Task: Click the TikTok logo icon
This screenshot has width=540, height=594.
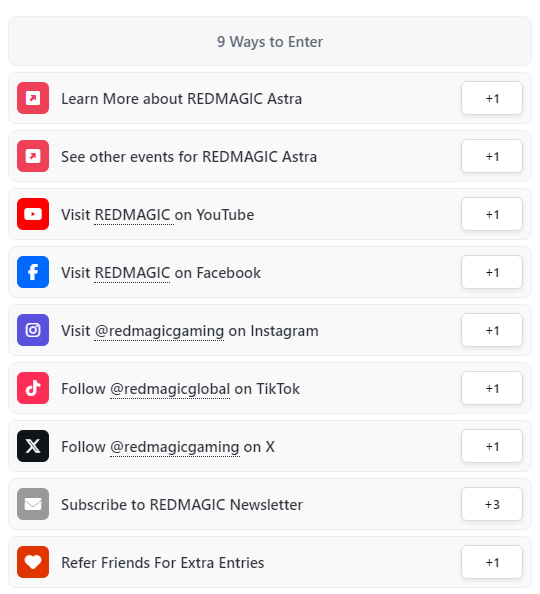Action: click(x=33, y=388)
